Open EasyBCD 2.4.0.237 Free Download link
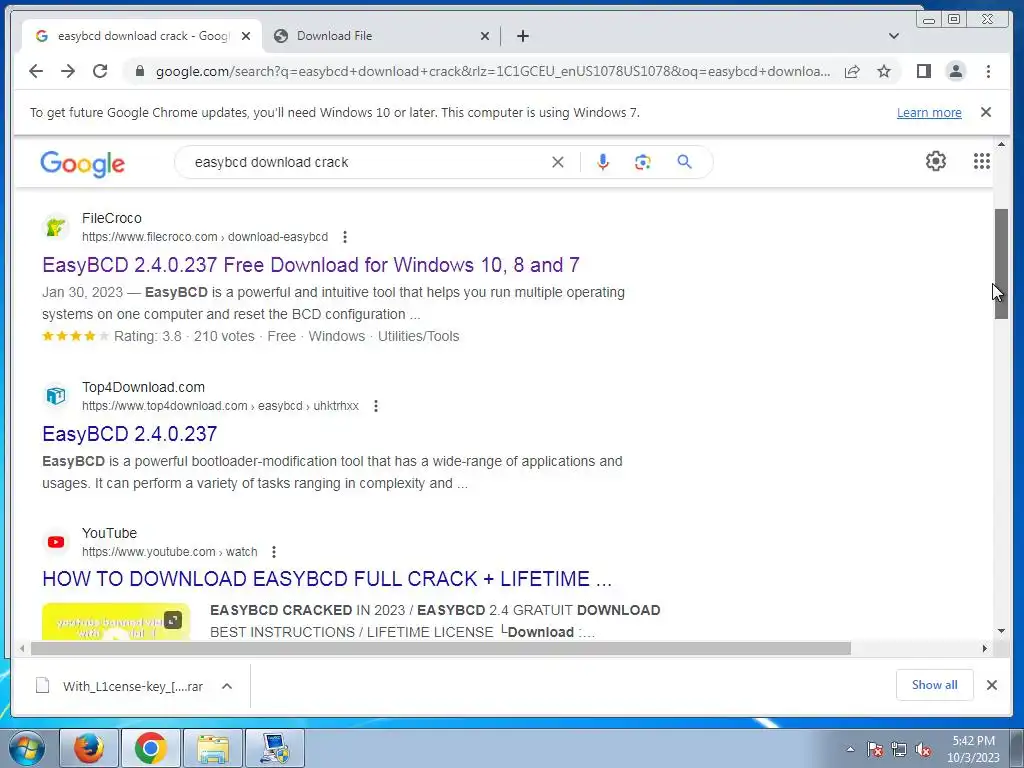This screenshot has height=768, width=1024. (311, 264)
